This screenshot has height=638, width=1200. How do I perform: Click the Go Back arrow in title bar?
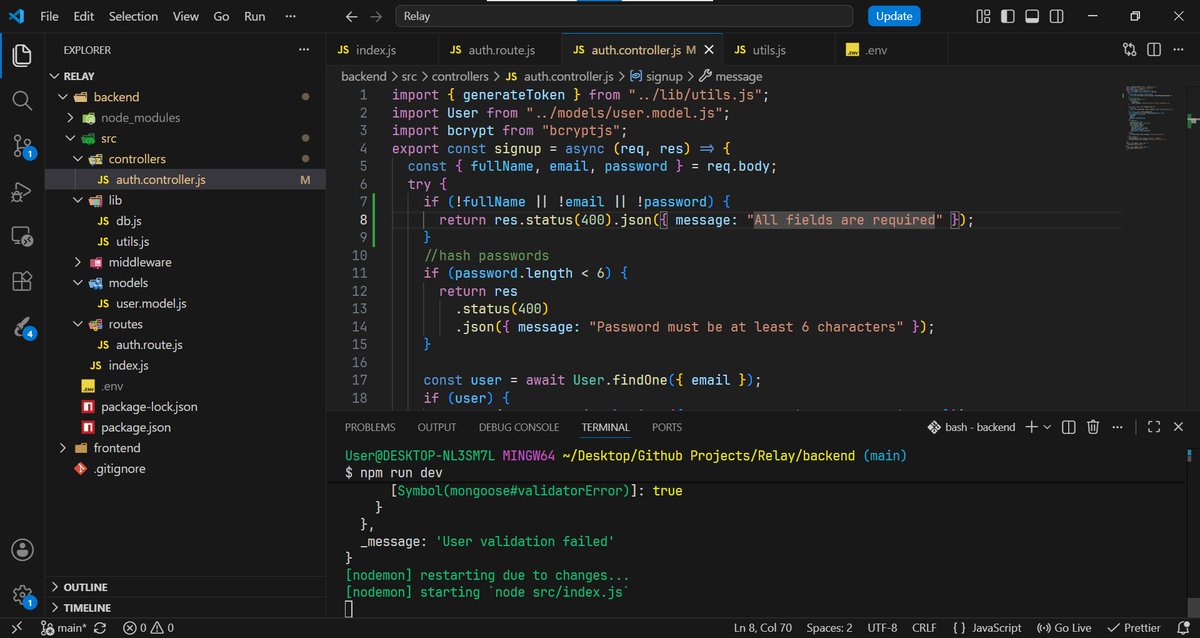click(351, 16)
